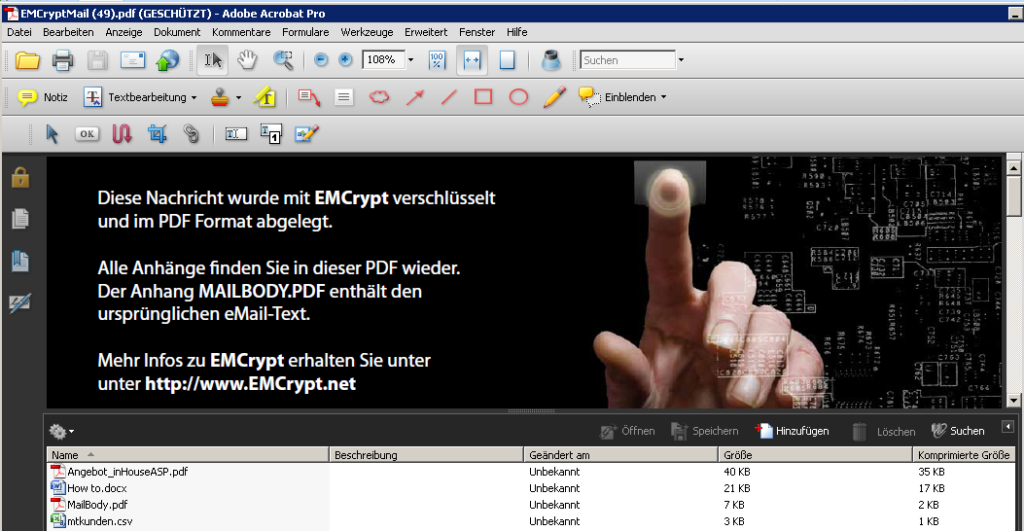
Task: Click Hinzufügen to add attachment
Action: [x=792, y=431]
